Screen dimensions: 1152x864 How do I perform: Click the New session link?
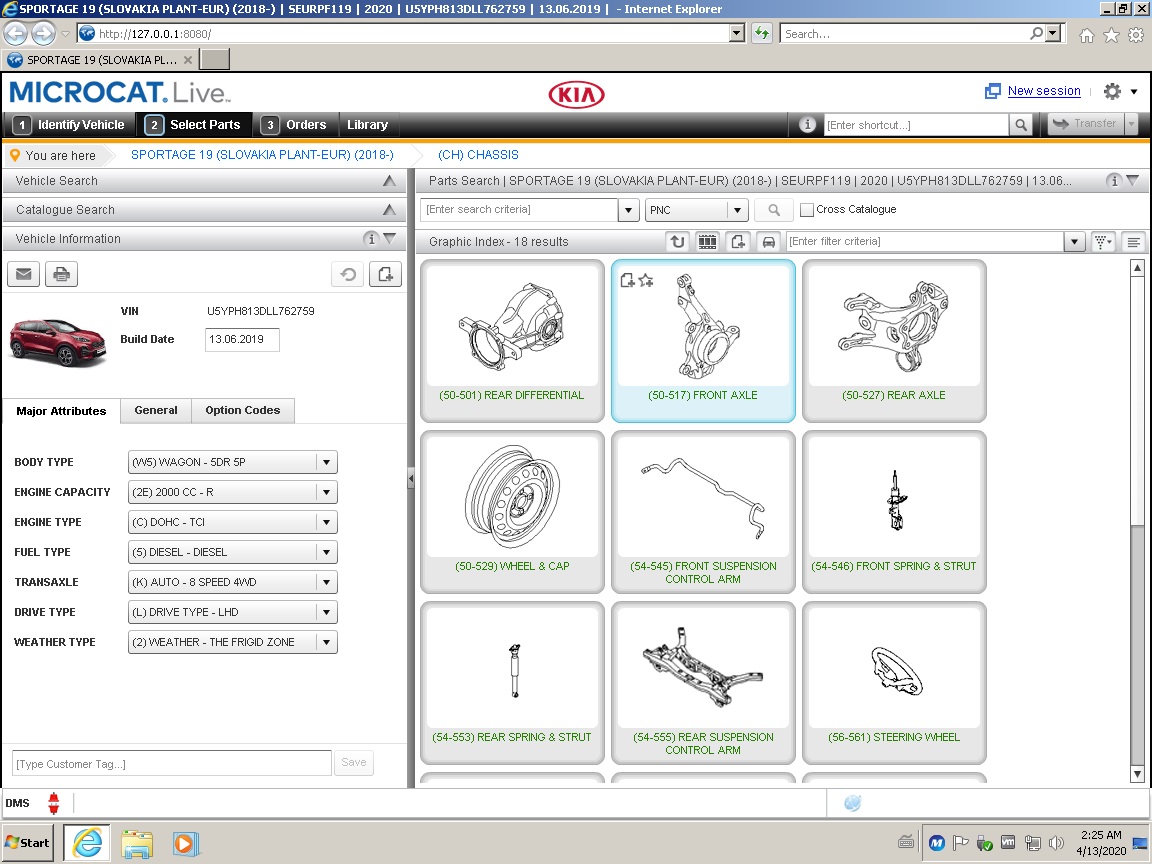pyautogui.click(x=1043, y=91)
